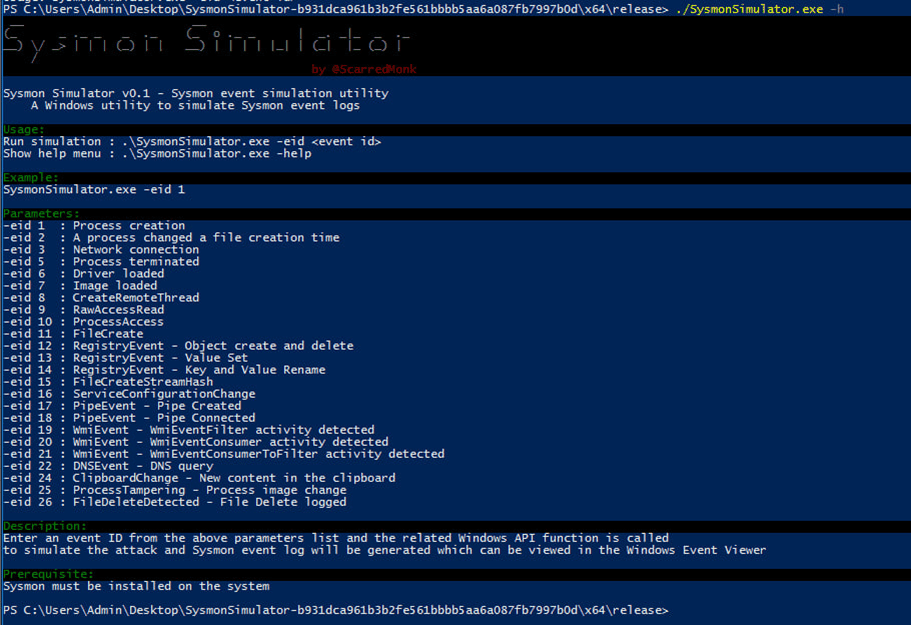The width and height of the screenshot is (911, 625).
Task: Click the -eid 1 Process creation line
Action: pyautogui.click(x=94, y=226)
